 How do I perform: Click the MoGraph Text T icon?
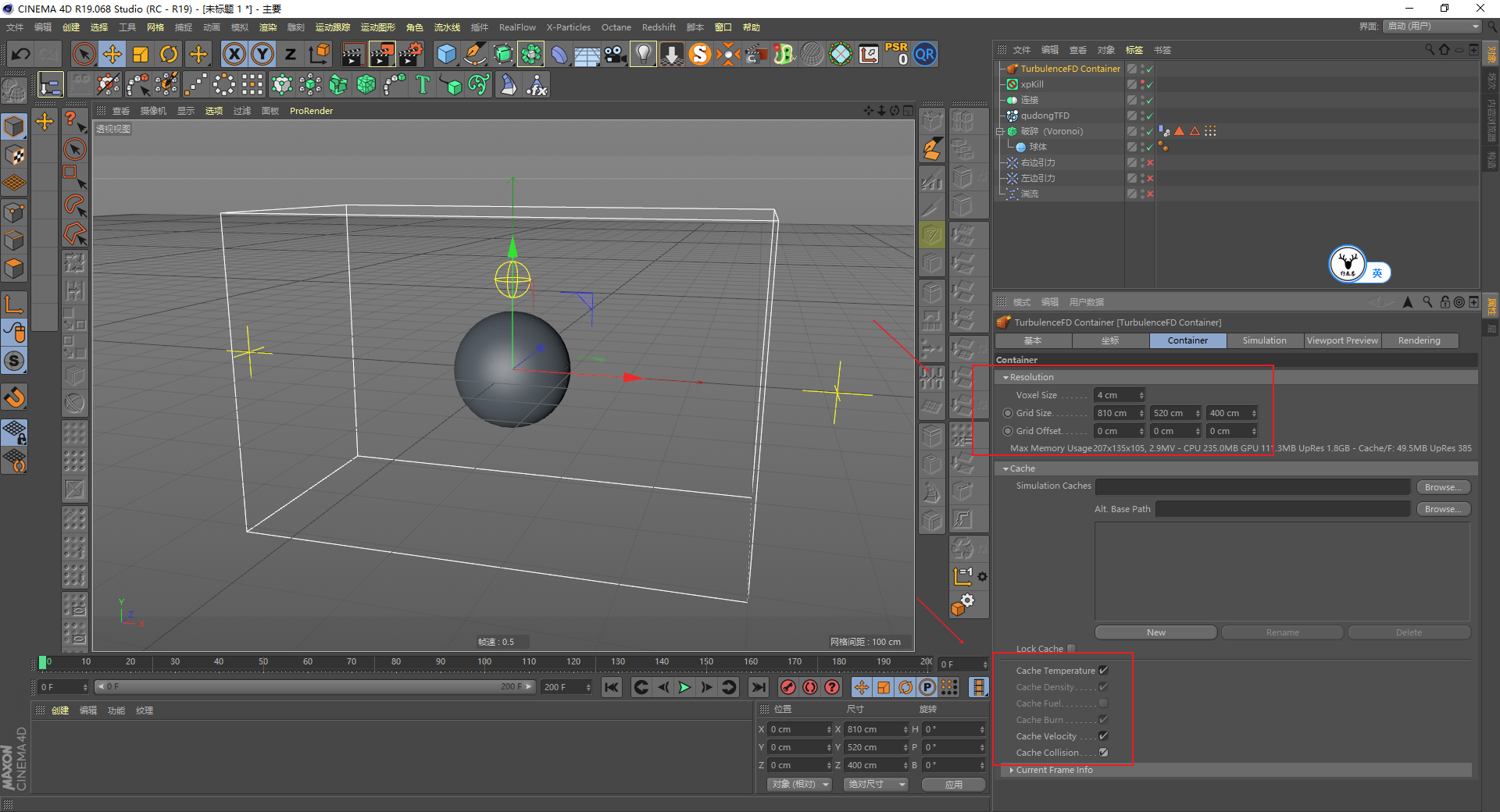click(x=423, y=84)
